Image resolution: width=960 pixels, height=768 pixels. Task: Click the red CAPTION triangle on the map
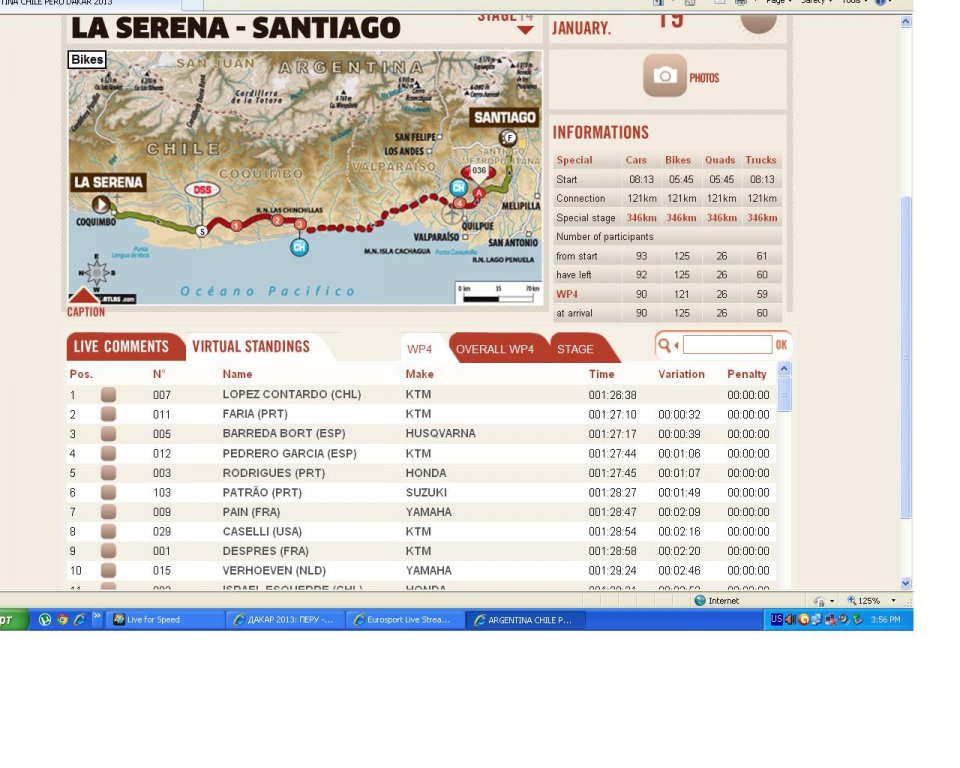pyautogui.click(x=84, y=296)
